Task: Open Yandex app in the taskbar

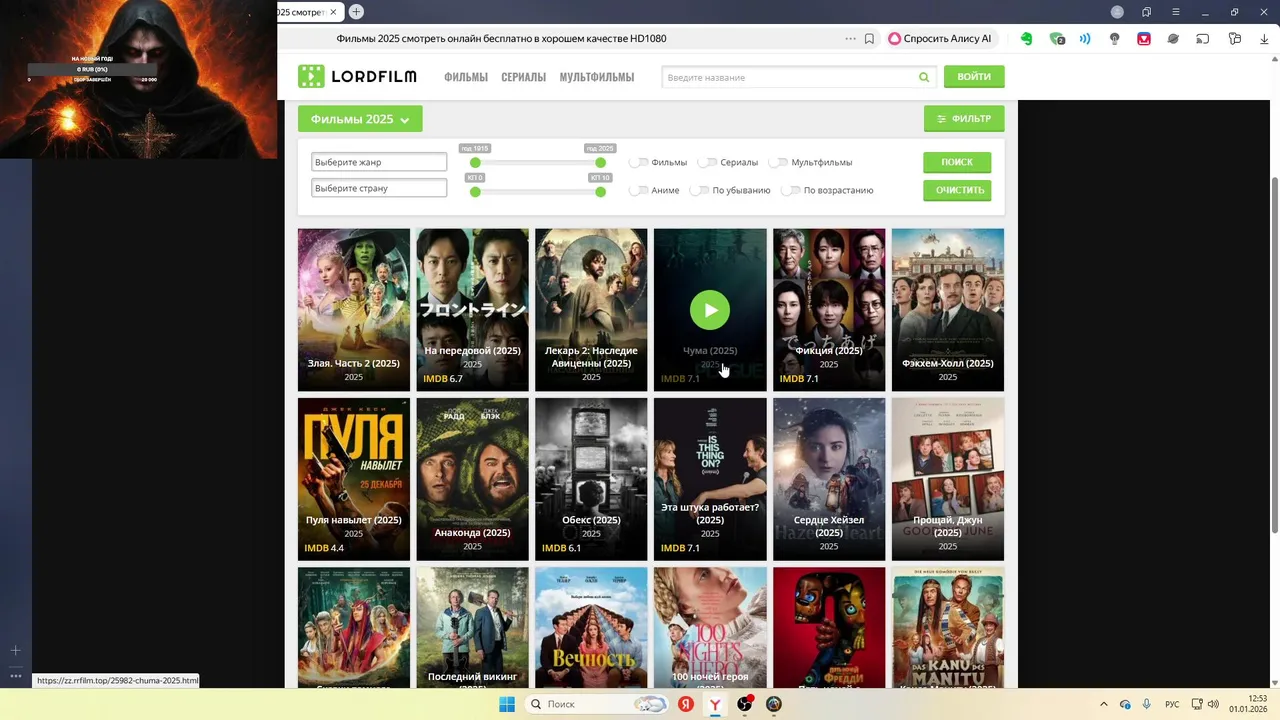Action: [x=686, y=704]
